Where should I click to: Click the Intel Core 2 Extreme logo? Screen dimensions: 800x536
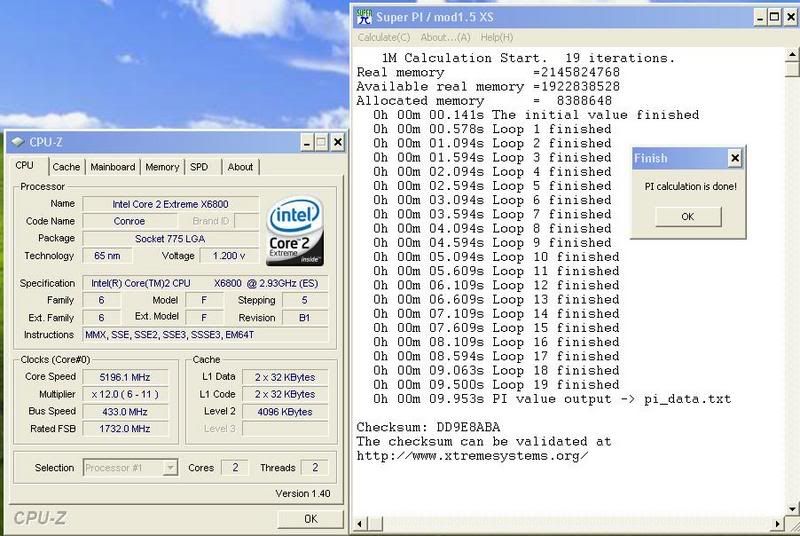(294, 231)
